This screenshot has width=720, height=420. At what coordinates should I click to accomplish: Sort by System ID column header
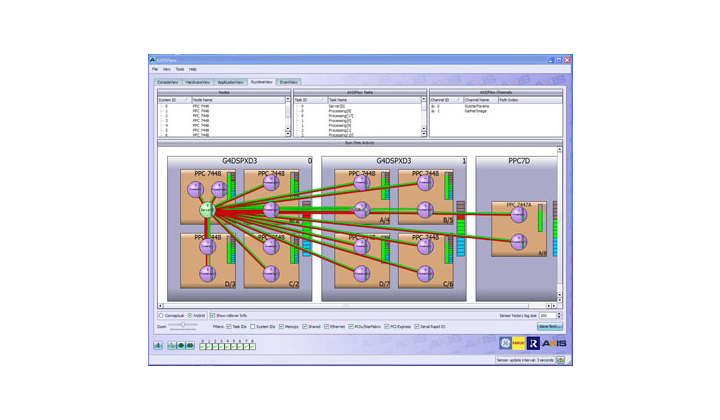click(x=174, y=100)
